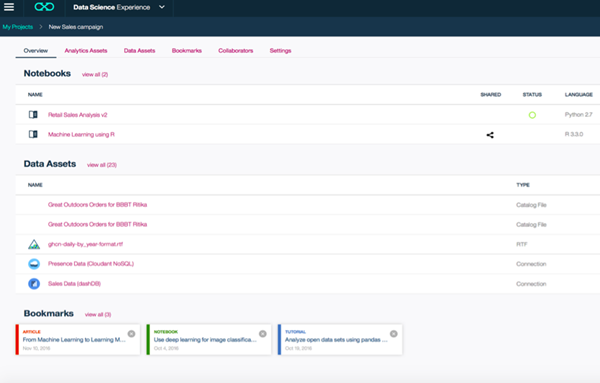
Task: Open the hamburger navigation menu
Action: (x=9, y=7)
